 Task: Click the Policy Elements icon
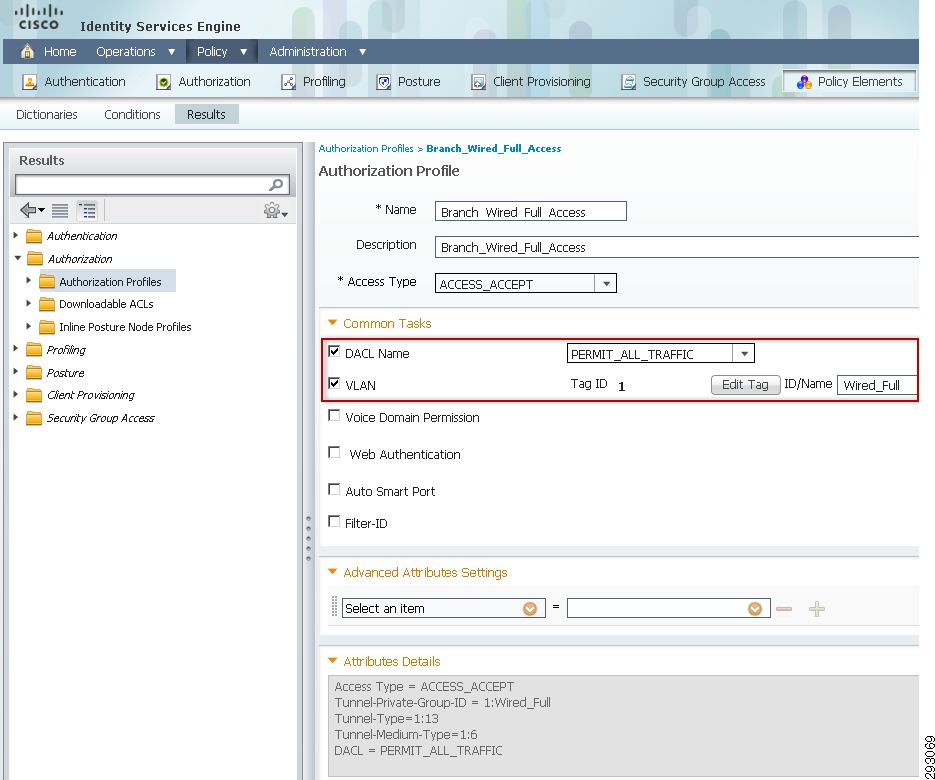click(804, 82)
